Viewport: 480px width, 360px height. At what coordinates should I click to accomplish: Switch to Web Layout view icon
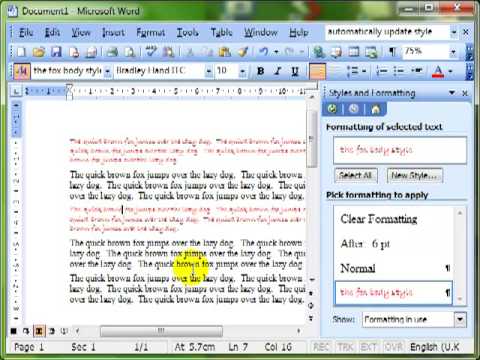point(26,331)
